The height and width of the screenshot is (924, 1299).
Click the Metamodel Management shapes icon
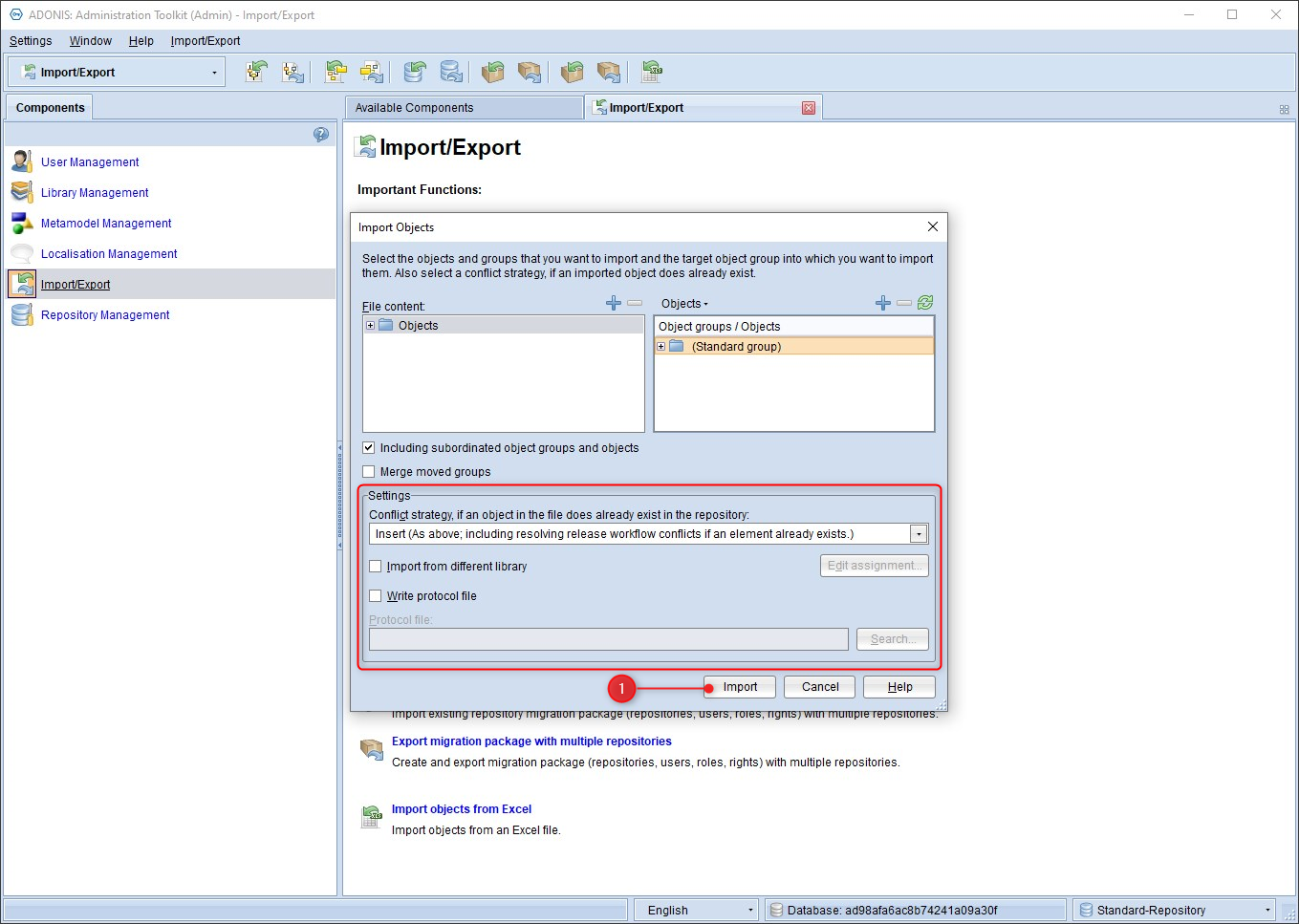pyautogui.click(x=22, y=223)
